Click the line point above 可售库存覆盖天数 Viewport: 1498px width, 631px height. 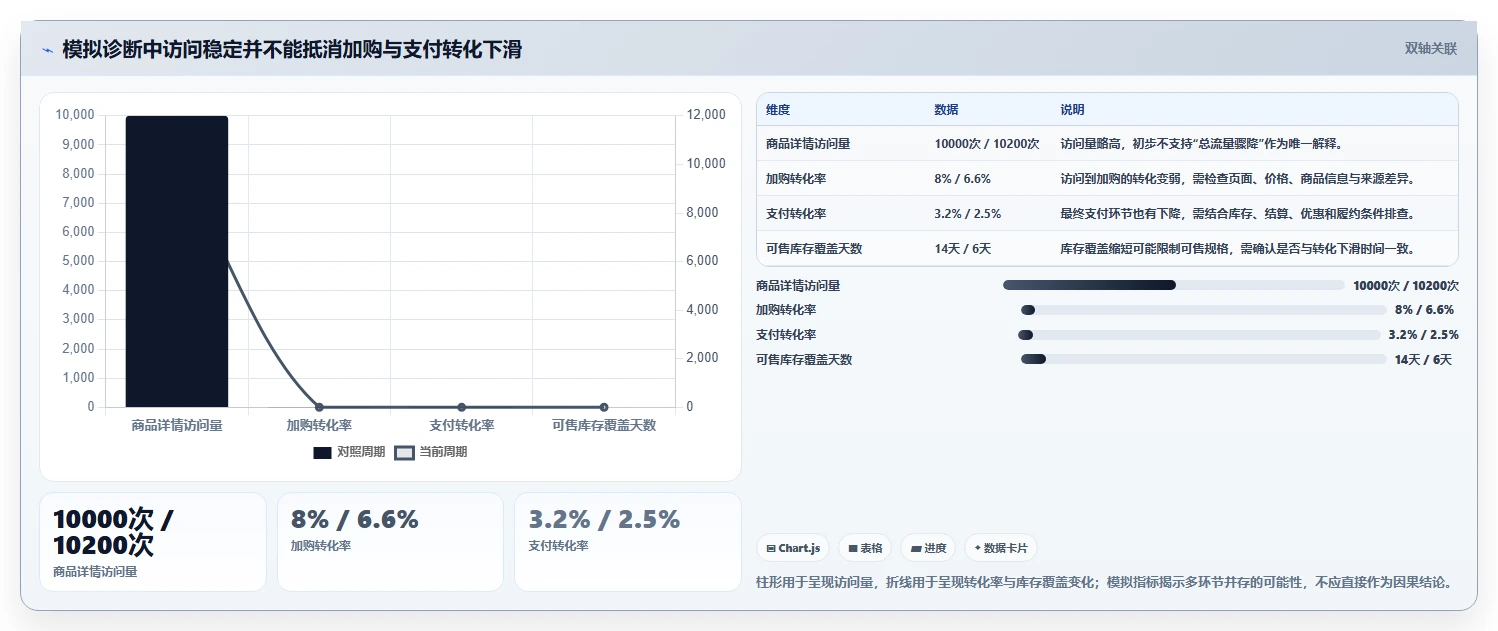(603, 407)
